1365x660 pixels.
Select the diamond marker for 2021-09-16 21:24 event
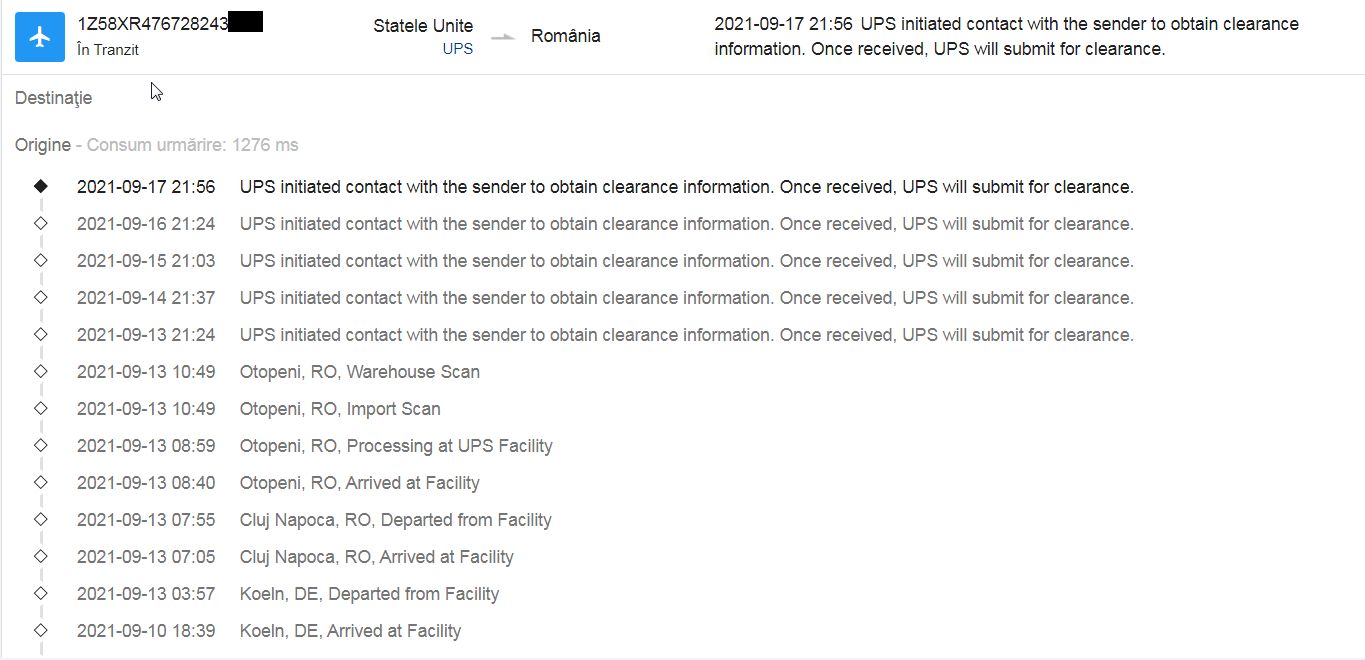(40, 223)
